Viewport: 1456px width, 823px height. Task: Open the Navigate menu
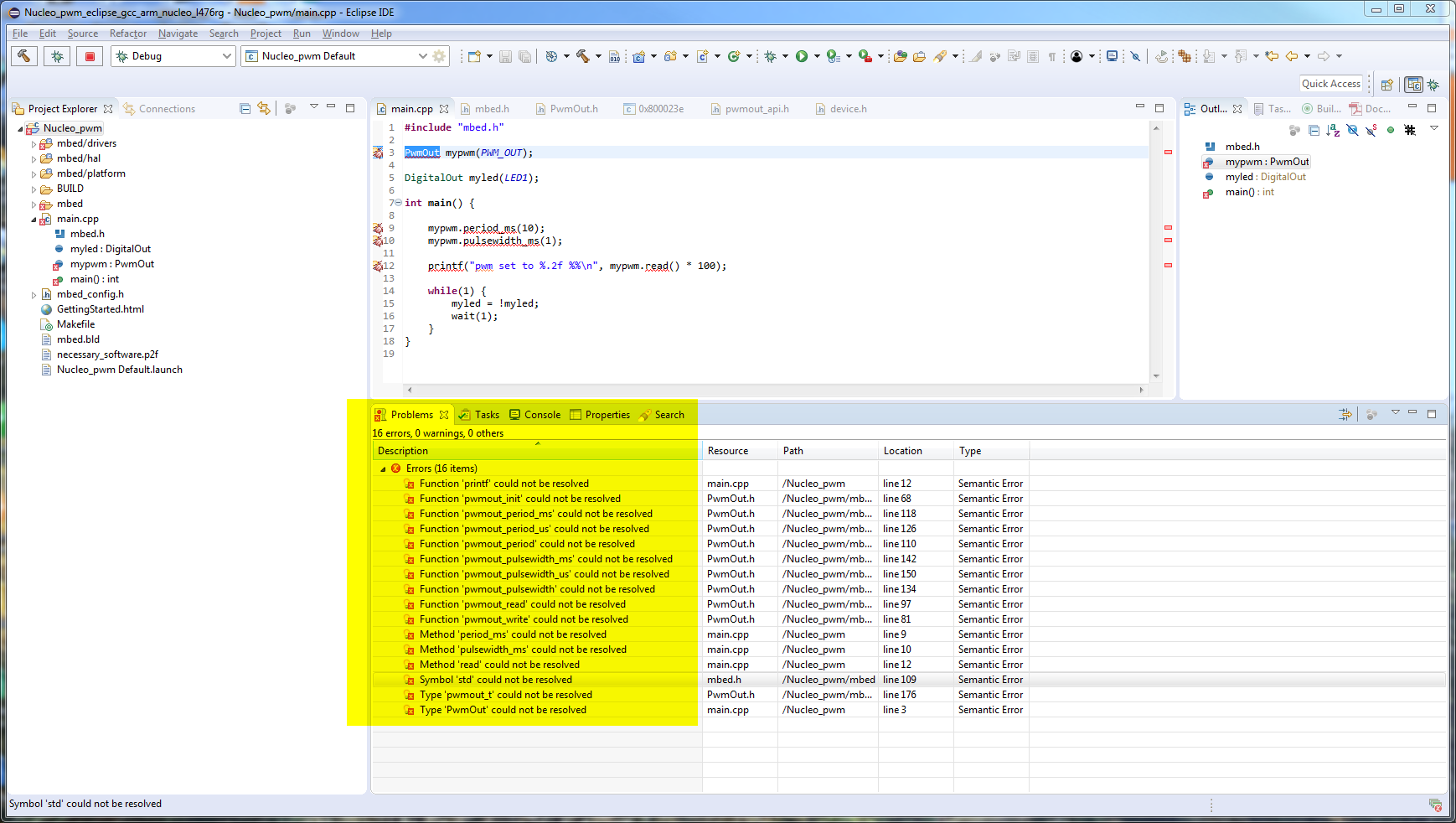tap(178, 34)
